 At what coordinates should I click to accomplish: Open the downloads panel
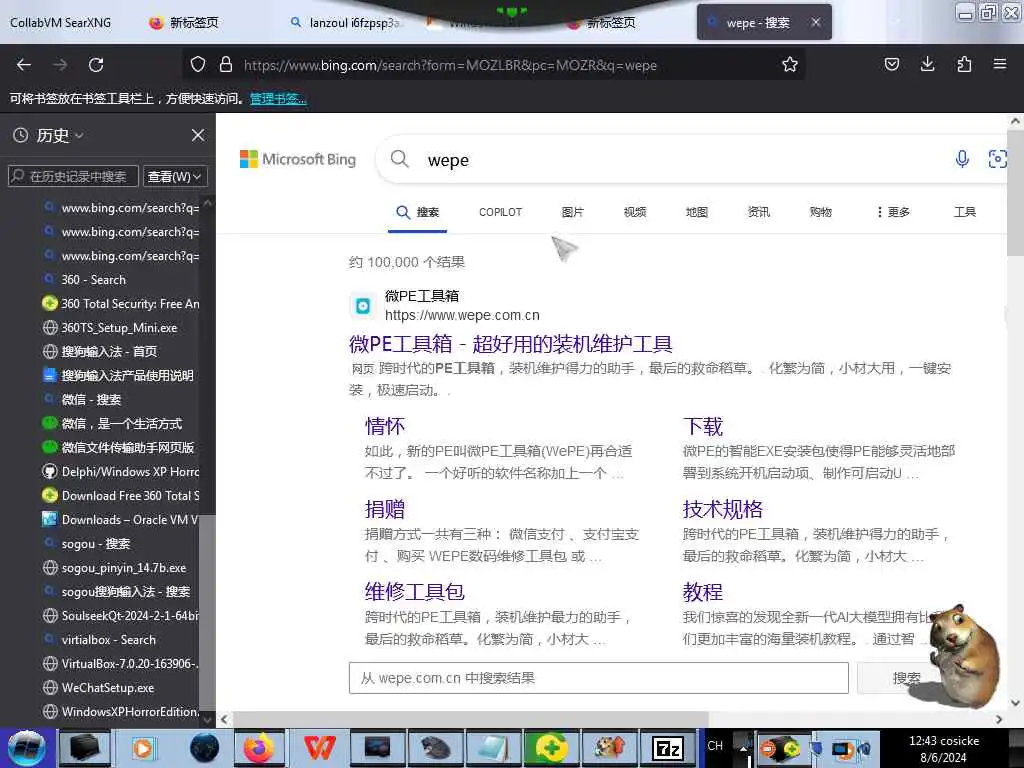coord(927,64)
